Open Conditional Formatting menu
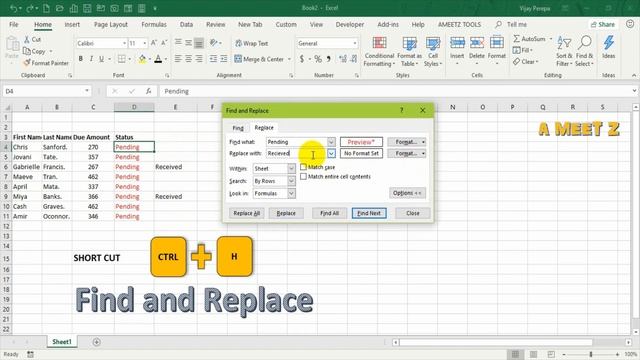640x360 pixels. tap(379, 52)
